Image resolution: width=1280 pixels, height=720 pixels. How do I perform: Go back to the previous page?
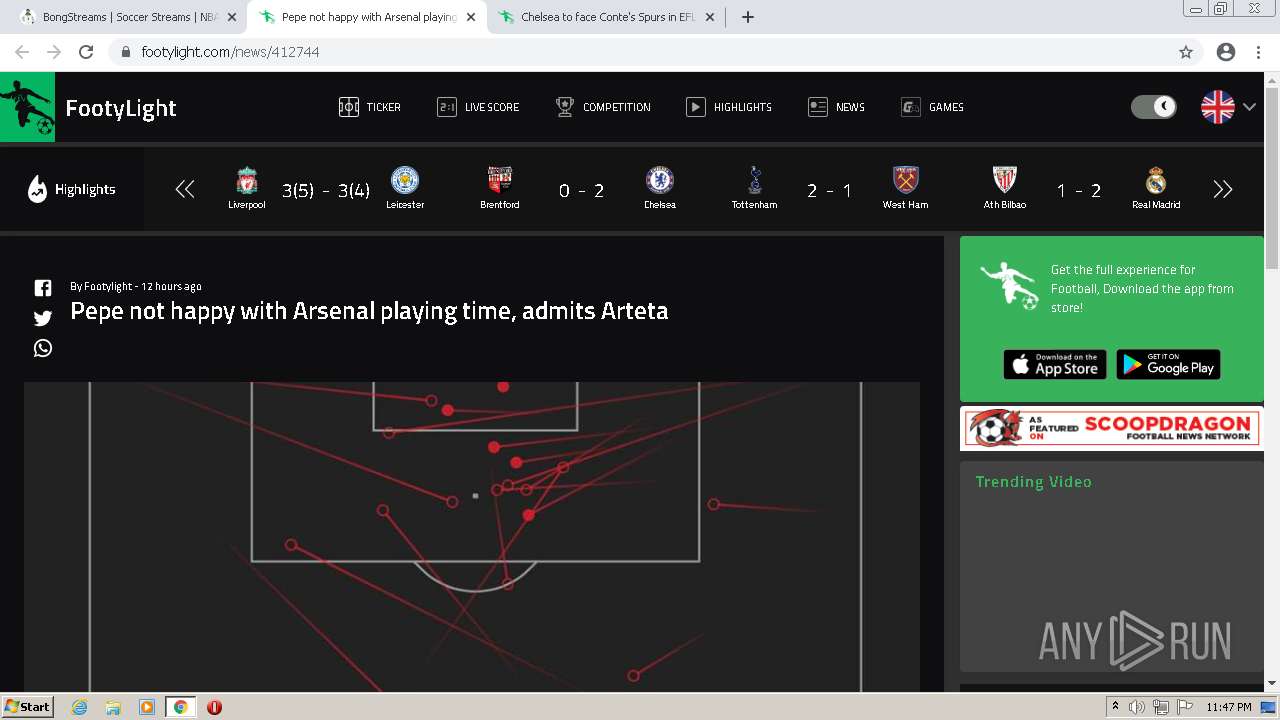click(22, 52)
